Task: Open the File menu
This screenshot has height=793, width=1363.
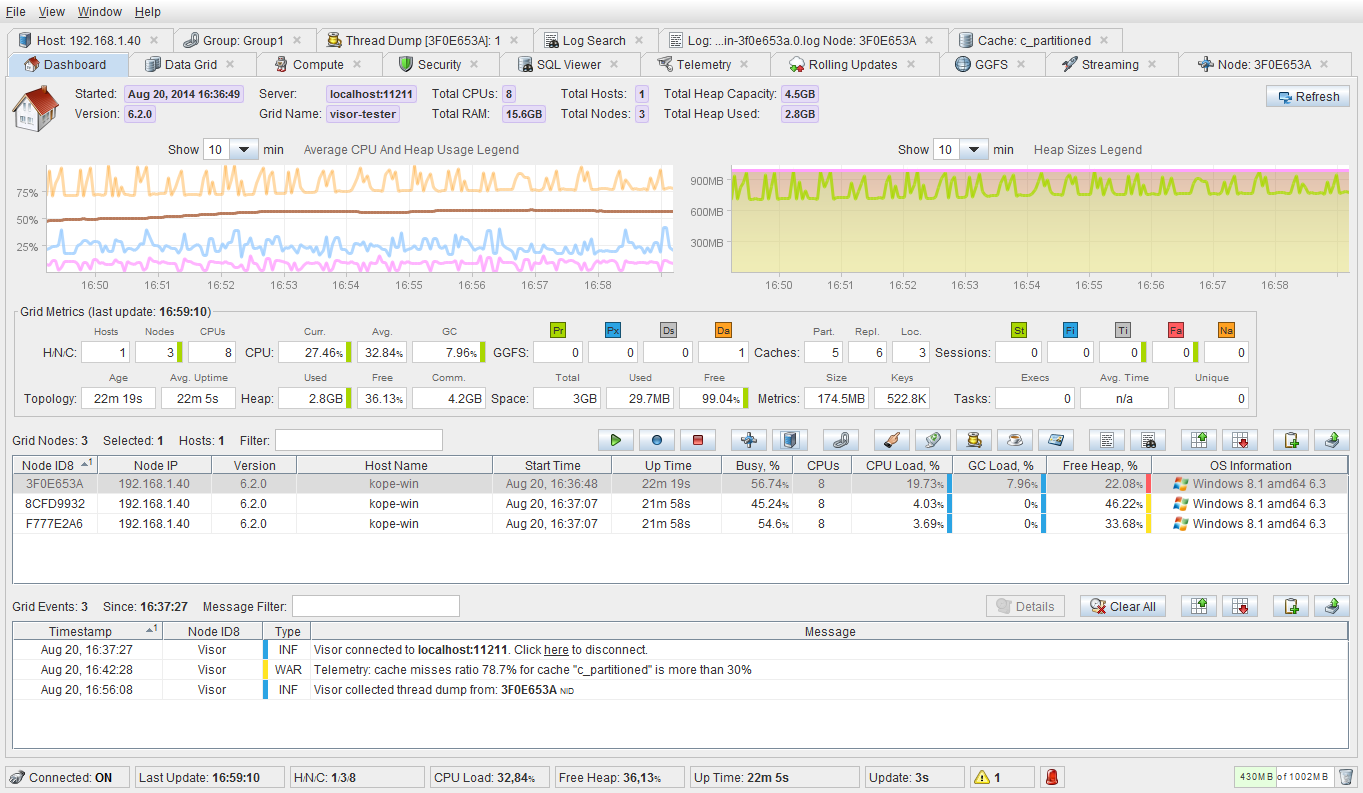Action: (x=15, y=11)
